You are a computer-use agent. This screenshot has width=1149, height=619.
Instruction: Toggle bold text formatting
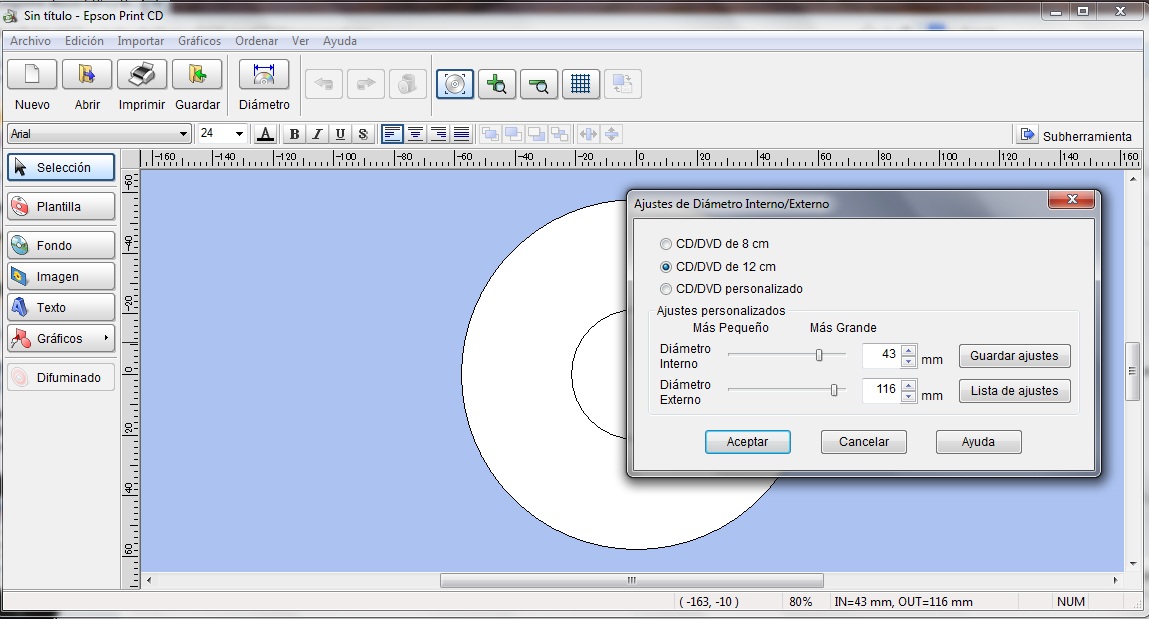294,133
